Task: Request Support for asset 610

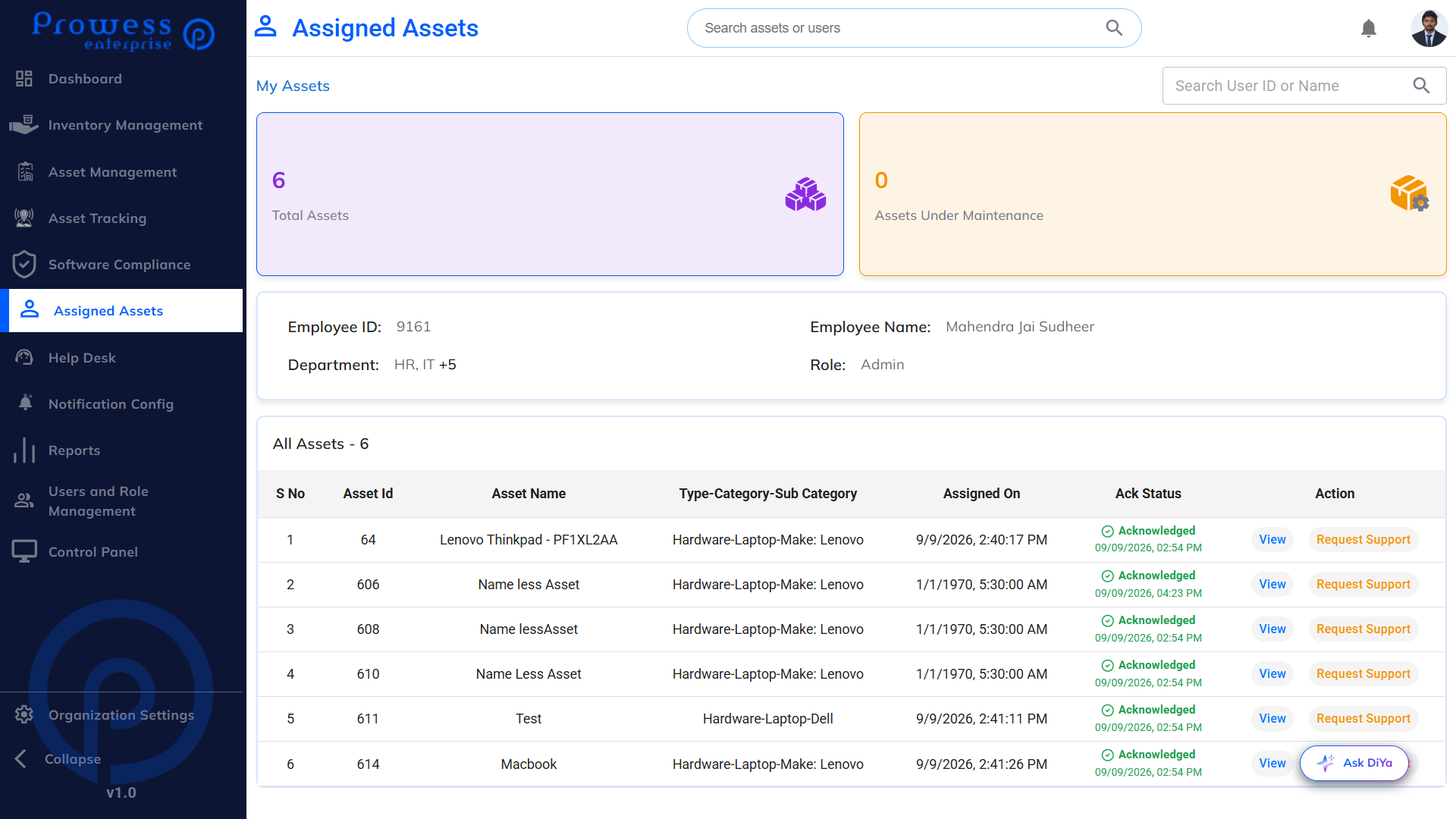Action: point(1363,673)
